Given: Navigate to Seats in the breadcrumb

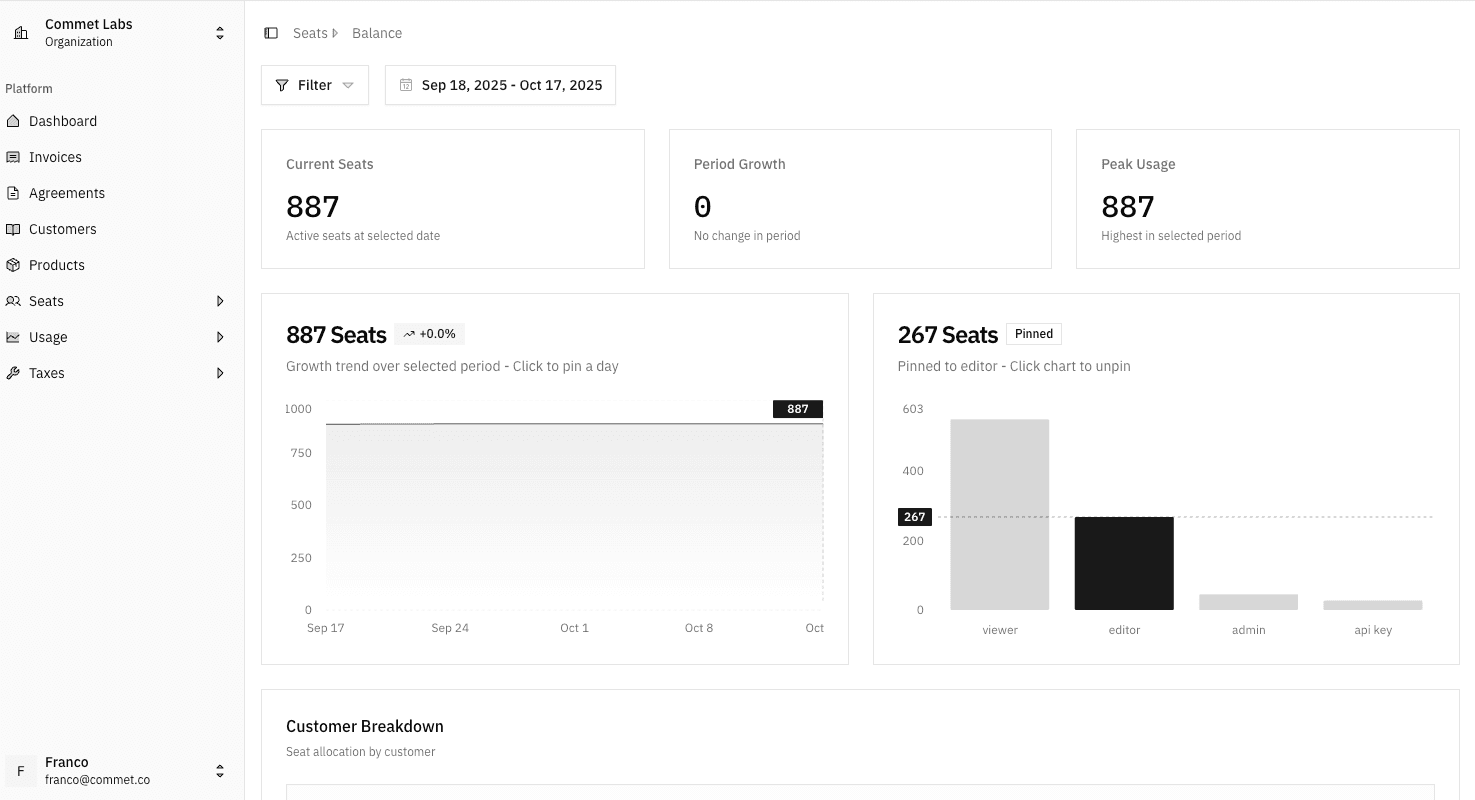Looking at the screenshot, I should 310,32.
